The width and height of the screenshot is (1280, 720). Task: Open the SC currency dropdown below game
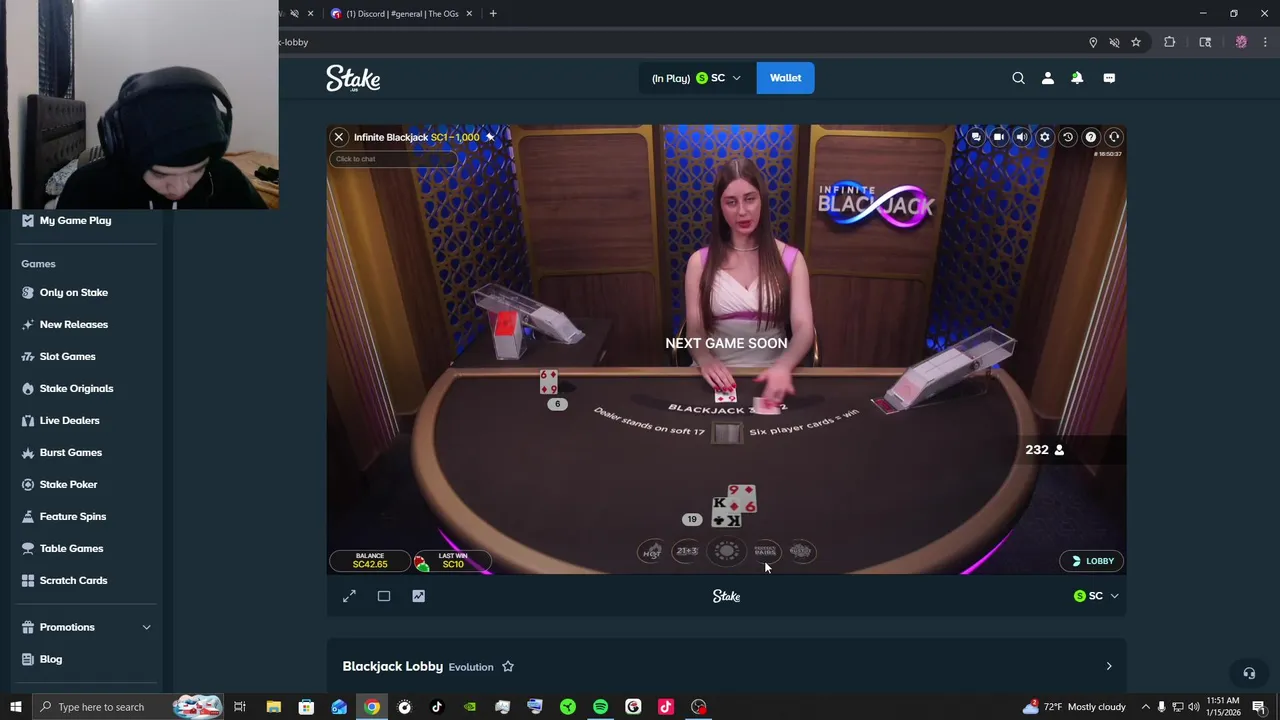[x=1096, y=596]
